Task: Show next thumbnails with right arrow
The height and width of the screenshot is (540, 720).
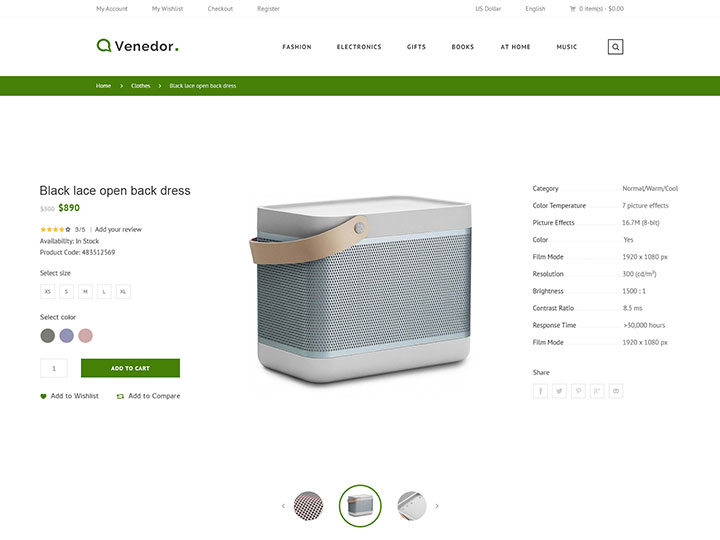Action: pyautogui.click(x=437, y=506)
